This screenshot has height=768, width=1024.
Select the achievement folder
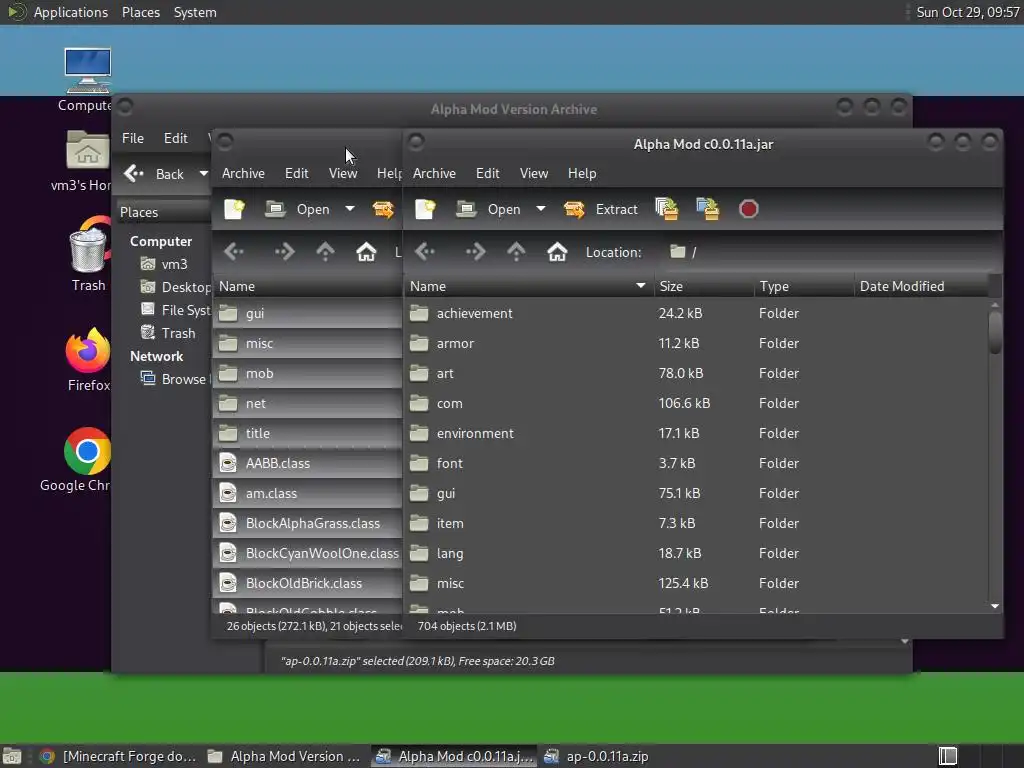(696, 313)
